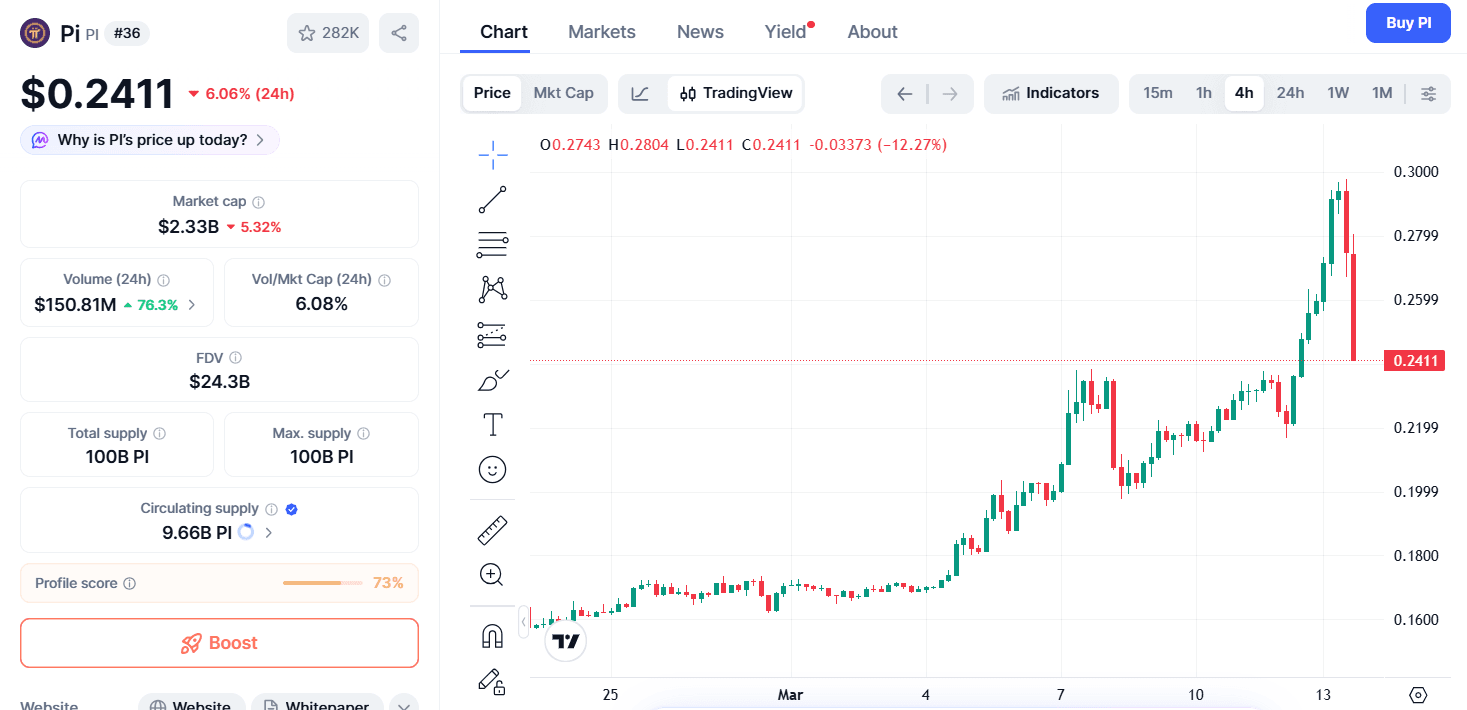This screenshot has width=1467, height=710.
Task: Open the emoji sticker tool
Action: point(492,469)
